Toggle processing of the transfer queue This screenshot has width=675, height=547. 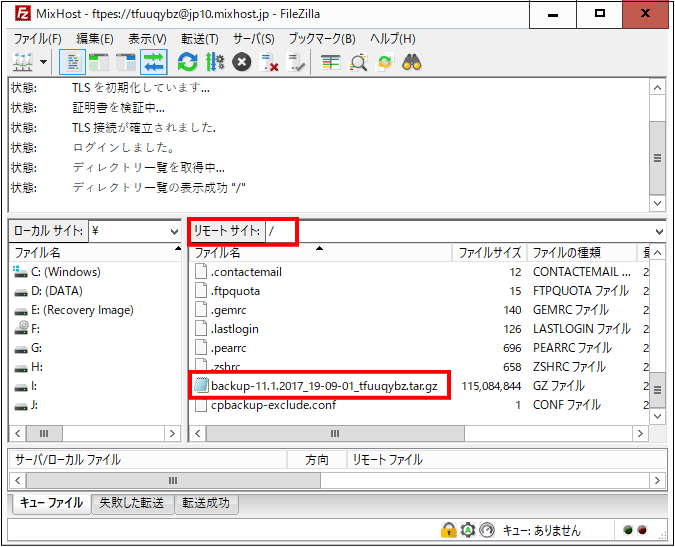click(214, 62)
